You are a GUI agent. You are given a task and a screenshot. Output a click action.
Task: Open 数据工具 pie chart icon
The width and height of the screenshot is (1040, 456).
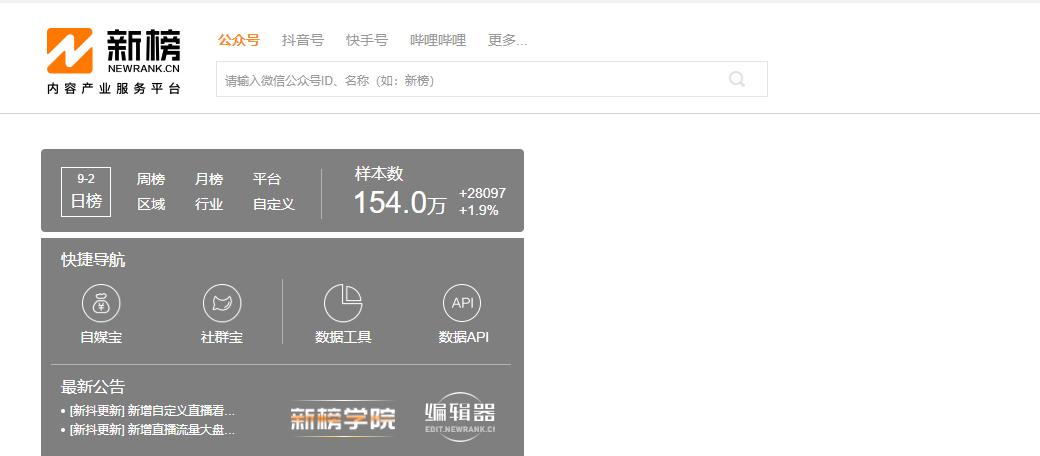(343, 304)
